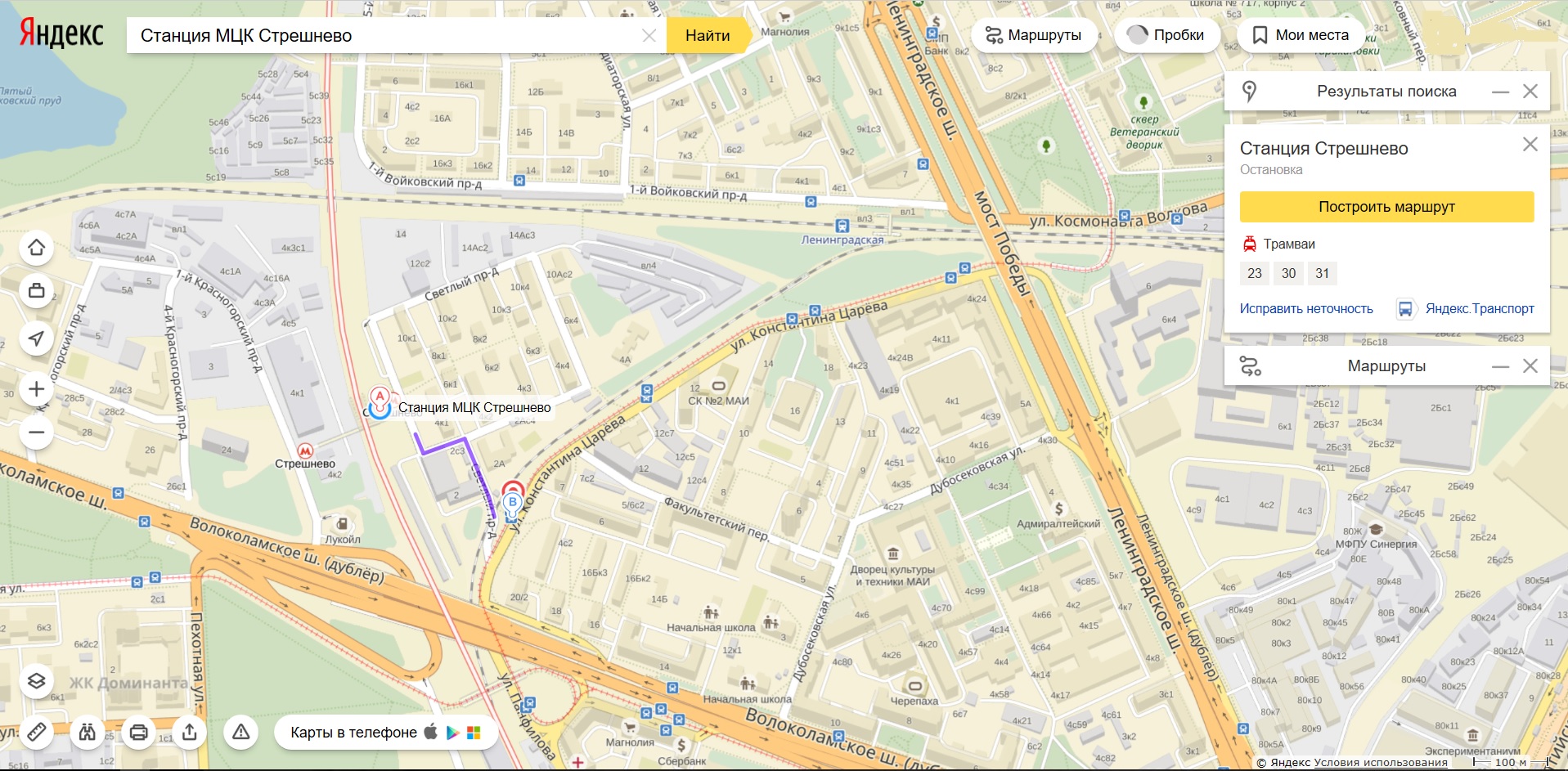Close the Станция Стрешнево card
Image resolution: width=1568 pixels, height=771 pixels.
pos(1530,145)
